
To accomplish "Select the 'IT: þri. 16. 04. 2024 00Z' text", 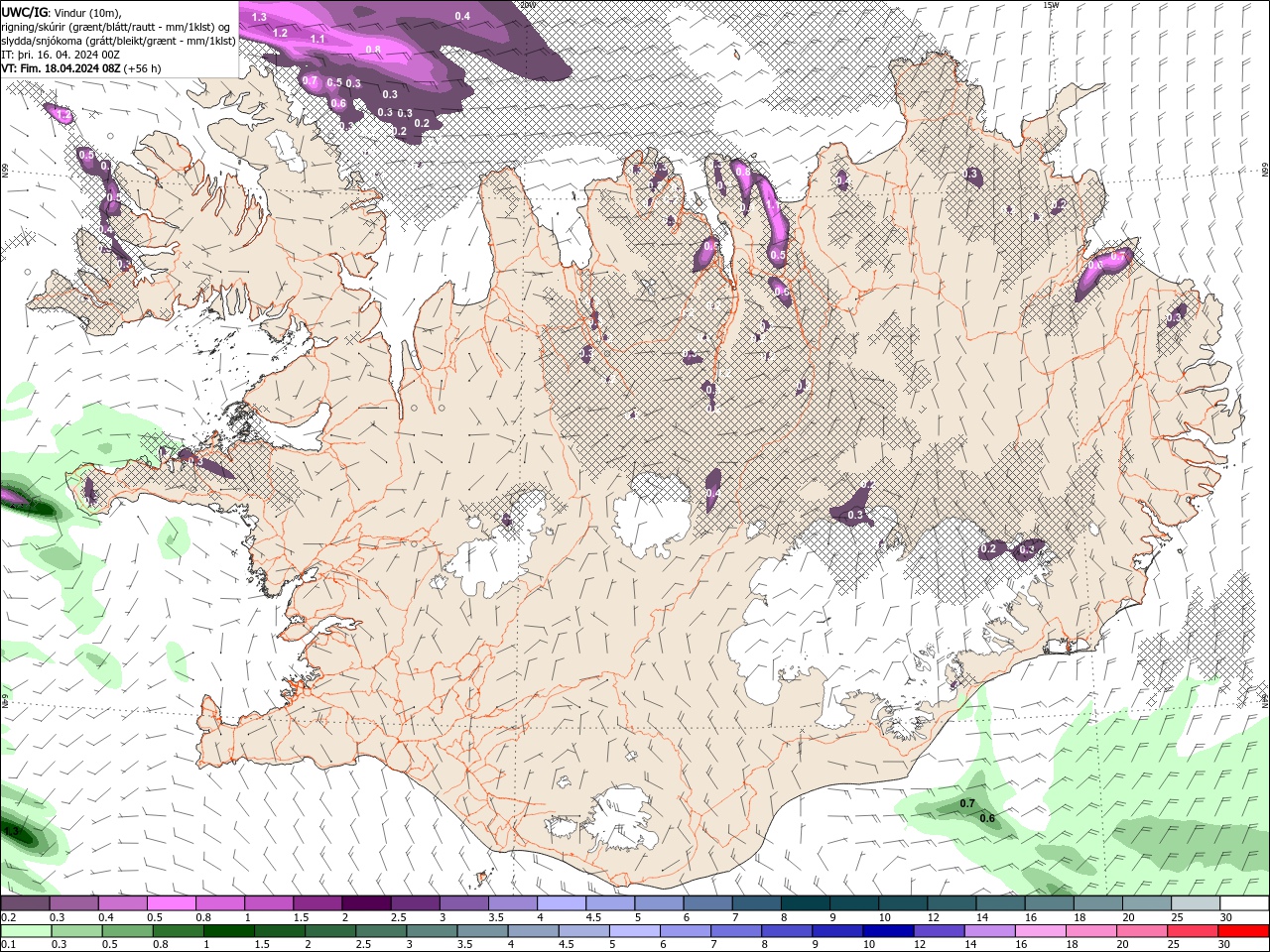I will point(62,55).
